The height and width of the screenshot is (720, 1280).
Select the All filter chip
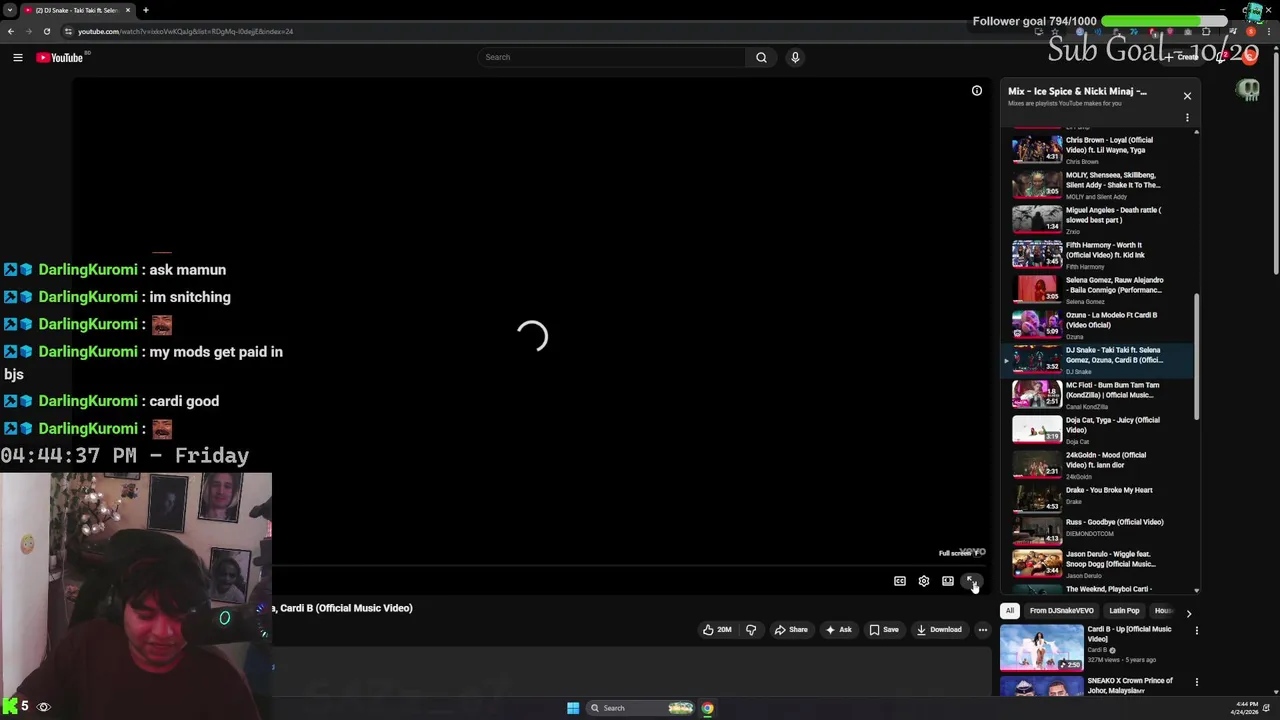[1010, 611]
